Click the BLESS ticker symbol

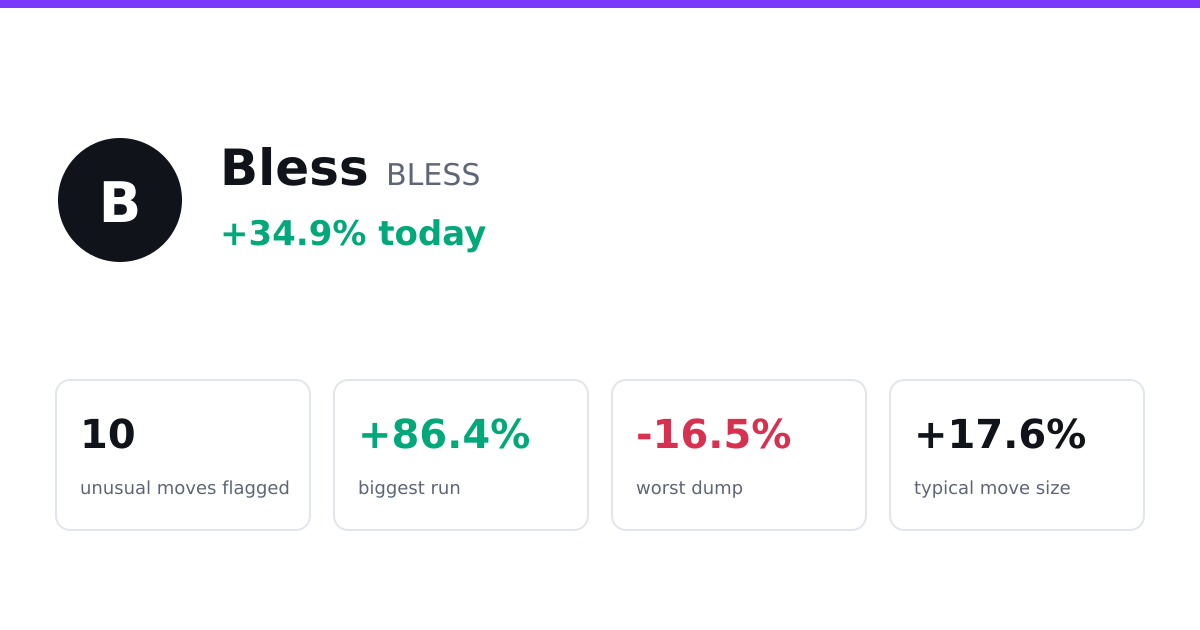[x=433, y=175]
